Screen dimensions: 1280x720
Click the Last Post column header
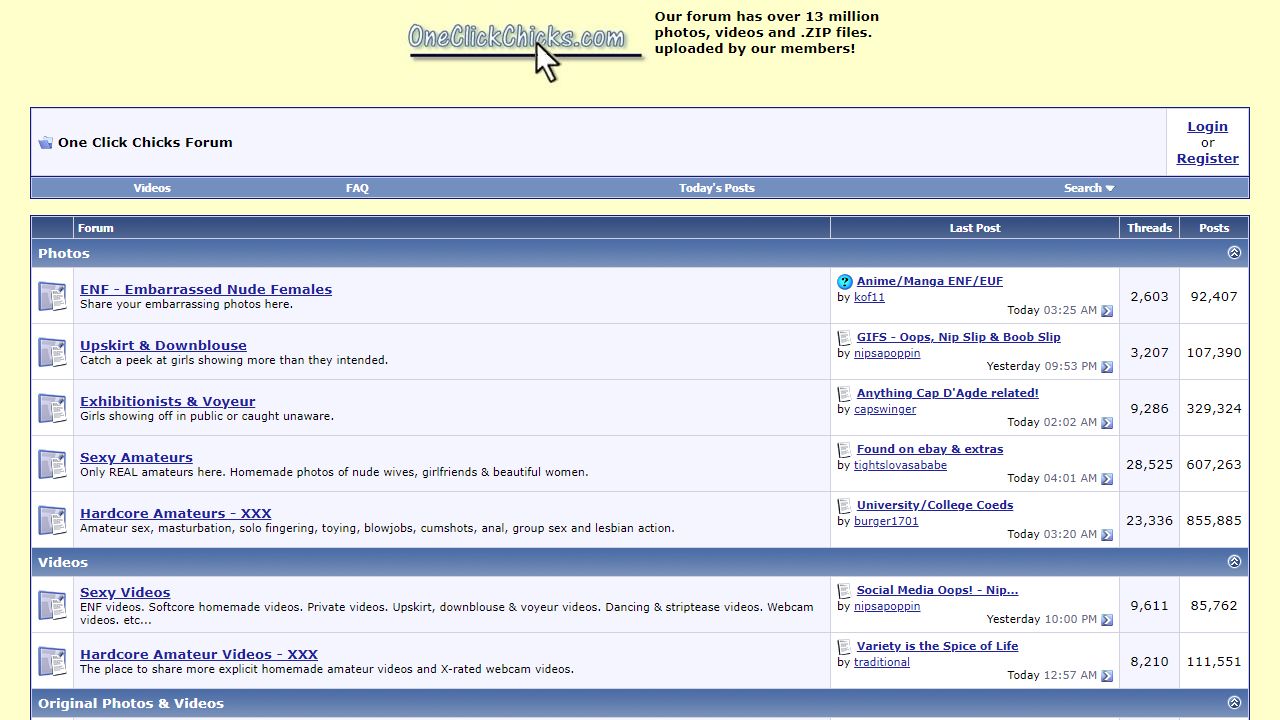click(975, 228)
